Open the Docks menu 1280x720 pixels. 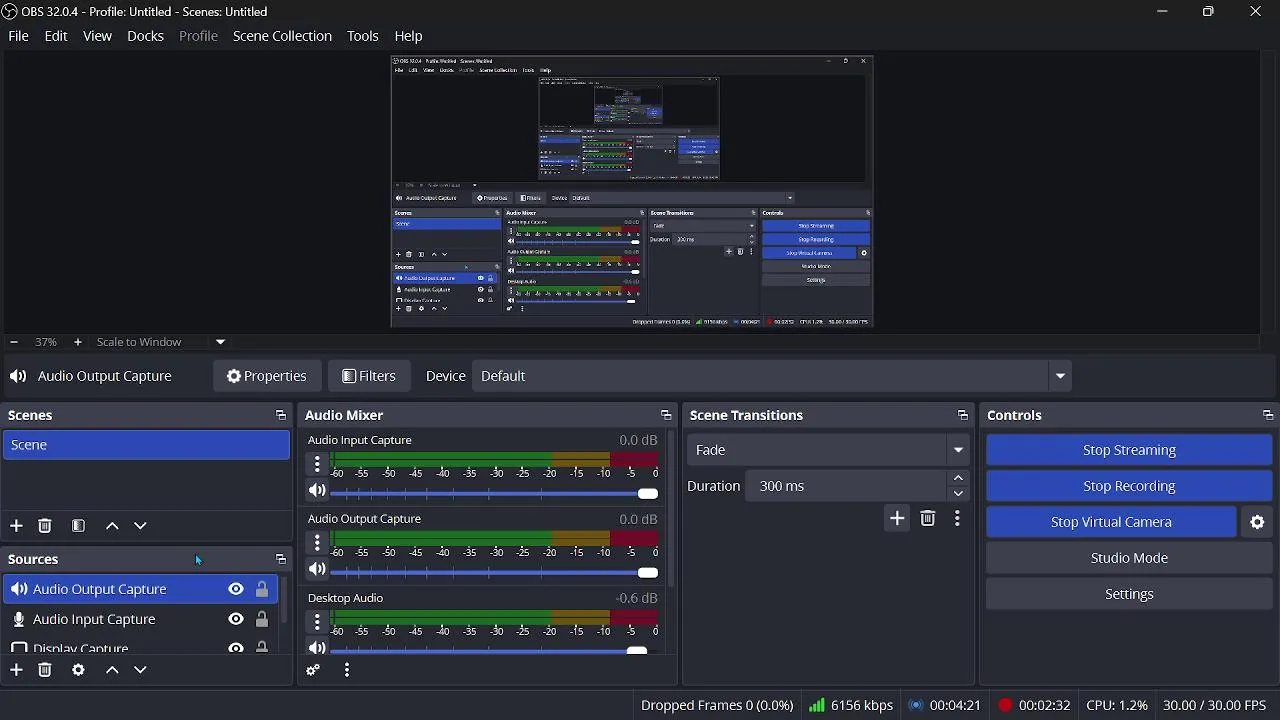(x=145, y=36)
